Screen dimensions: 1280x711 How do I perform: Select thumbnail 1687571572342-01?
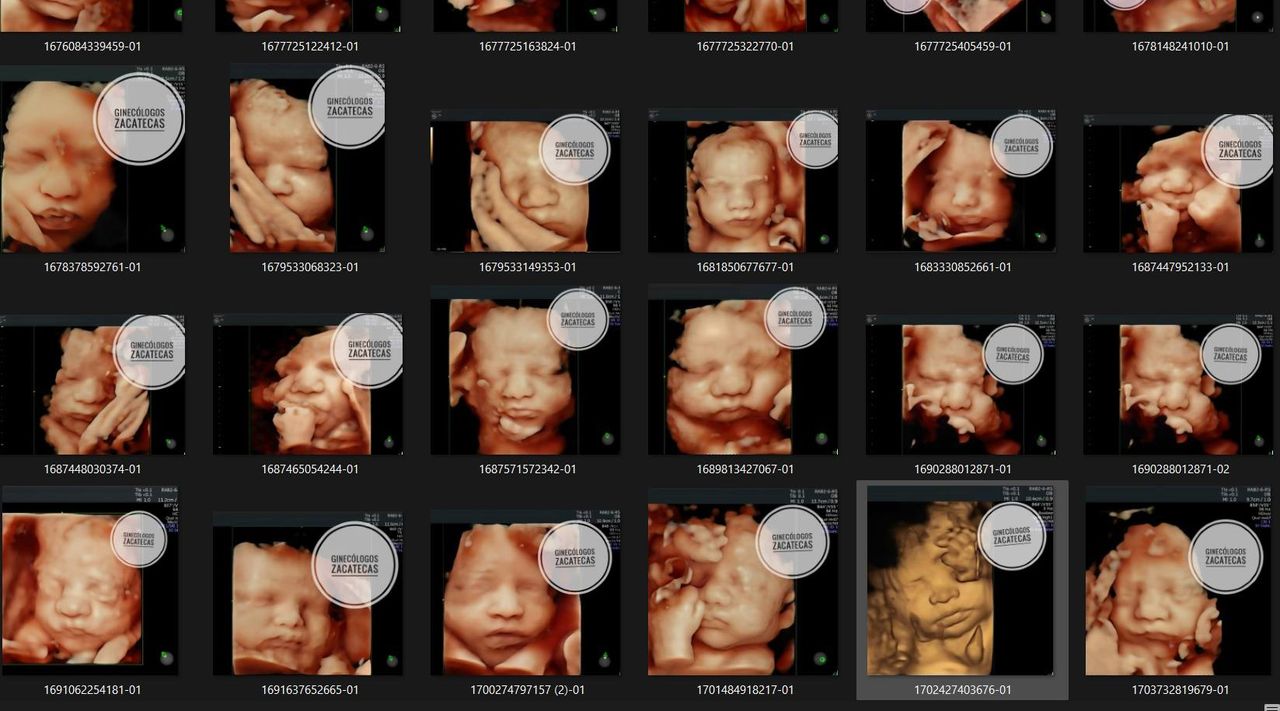pyautogui.click(x=525, y=370)
